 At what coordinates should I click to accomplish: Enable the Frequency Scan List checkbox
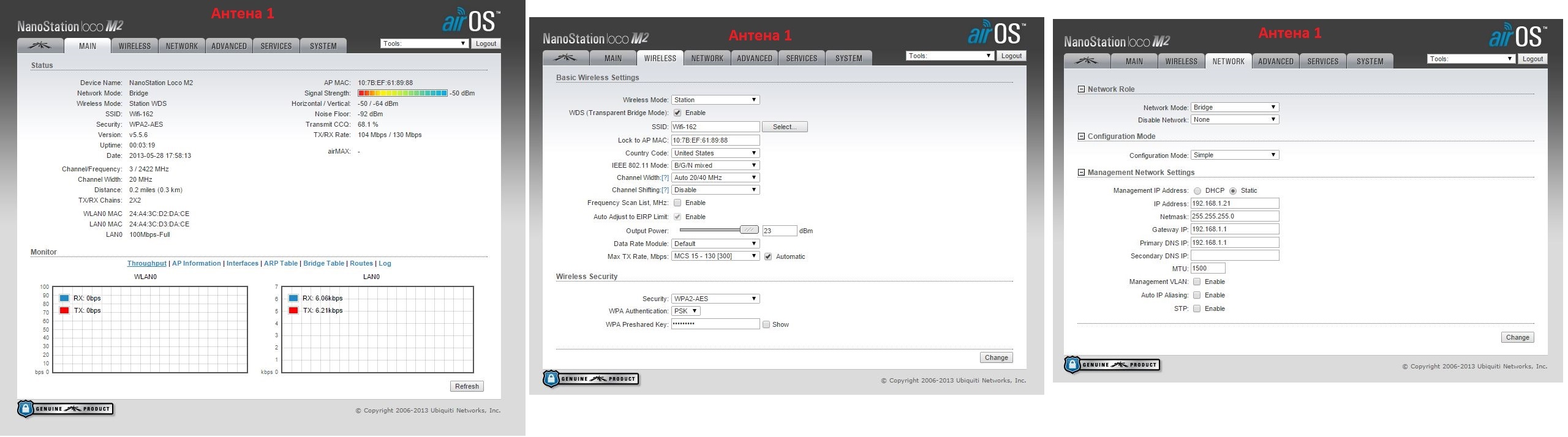[x=677, y=203]
